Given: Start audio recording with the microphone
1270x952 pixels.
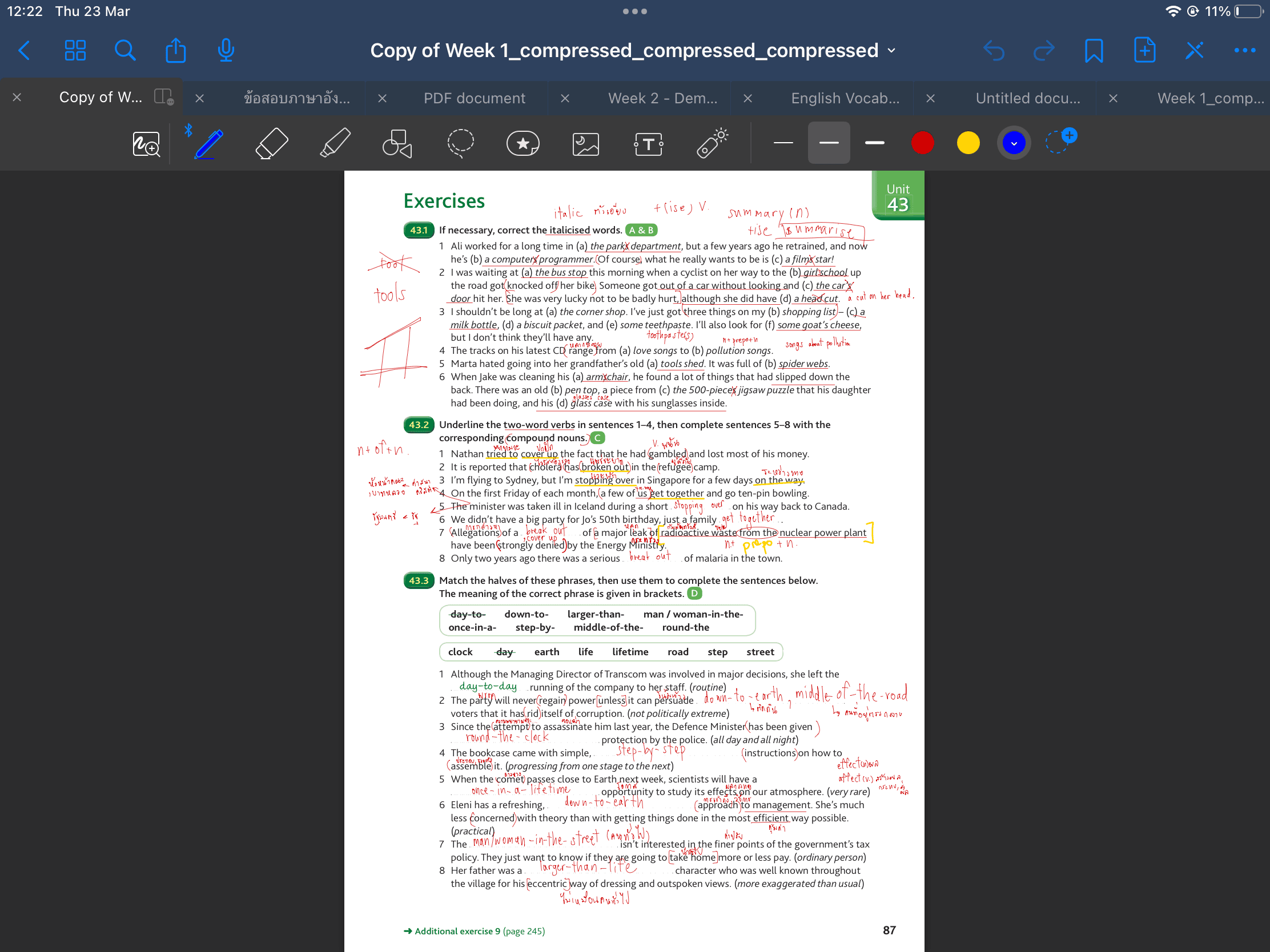Looking at the screenshot, I should (226, 50).
